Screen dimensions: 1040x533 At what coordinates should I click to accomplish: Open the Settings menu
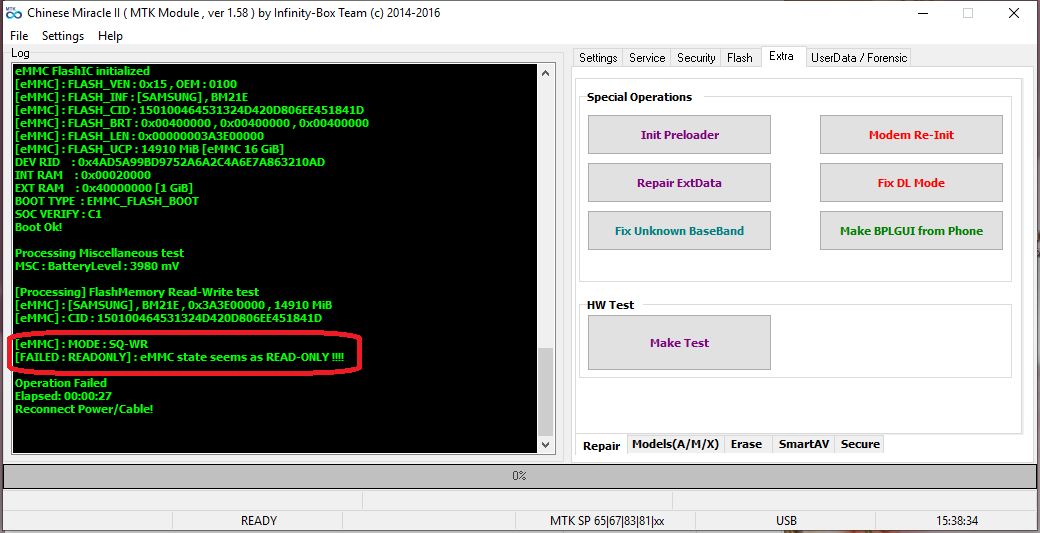pos(63,36)
